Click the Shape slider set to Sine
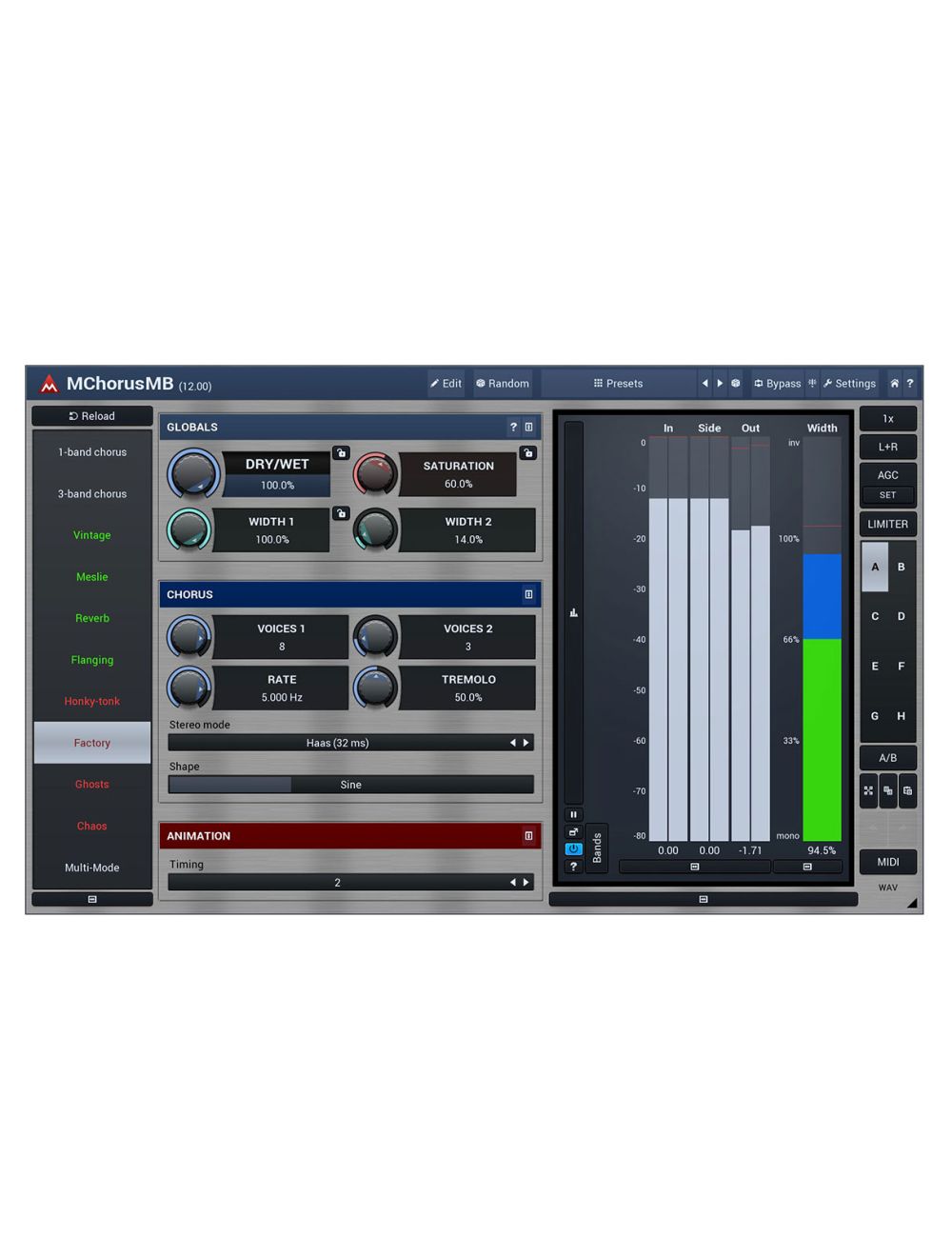 [350, 785]
